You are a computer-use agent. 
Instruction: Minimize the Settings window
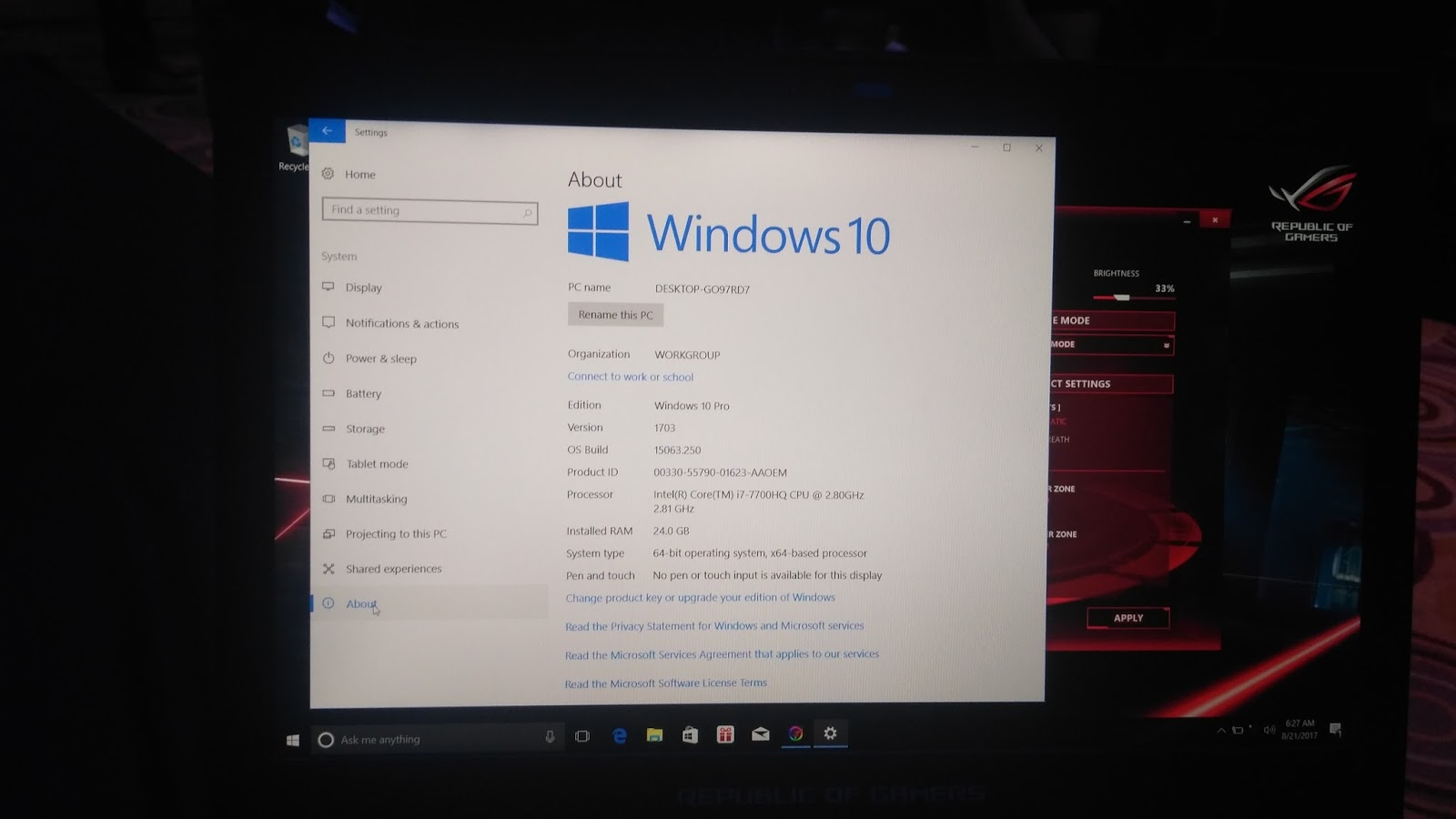point(974,147)
